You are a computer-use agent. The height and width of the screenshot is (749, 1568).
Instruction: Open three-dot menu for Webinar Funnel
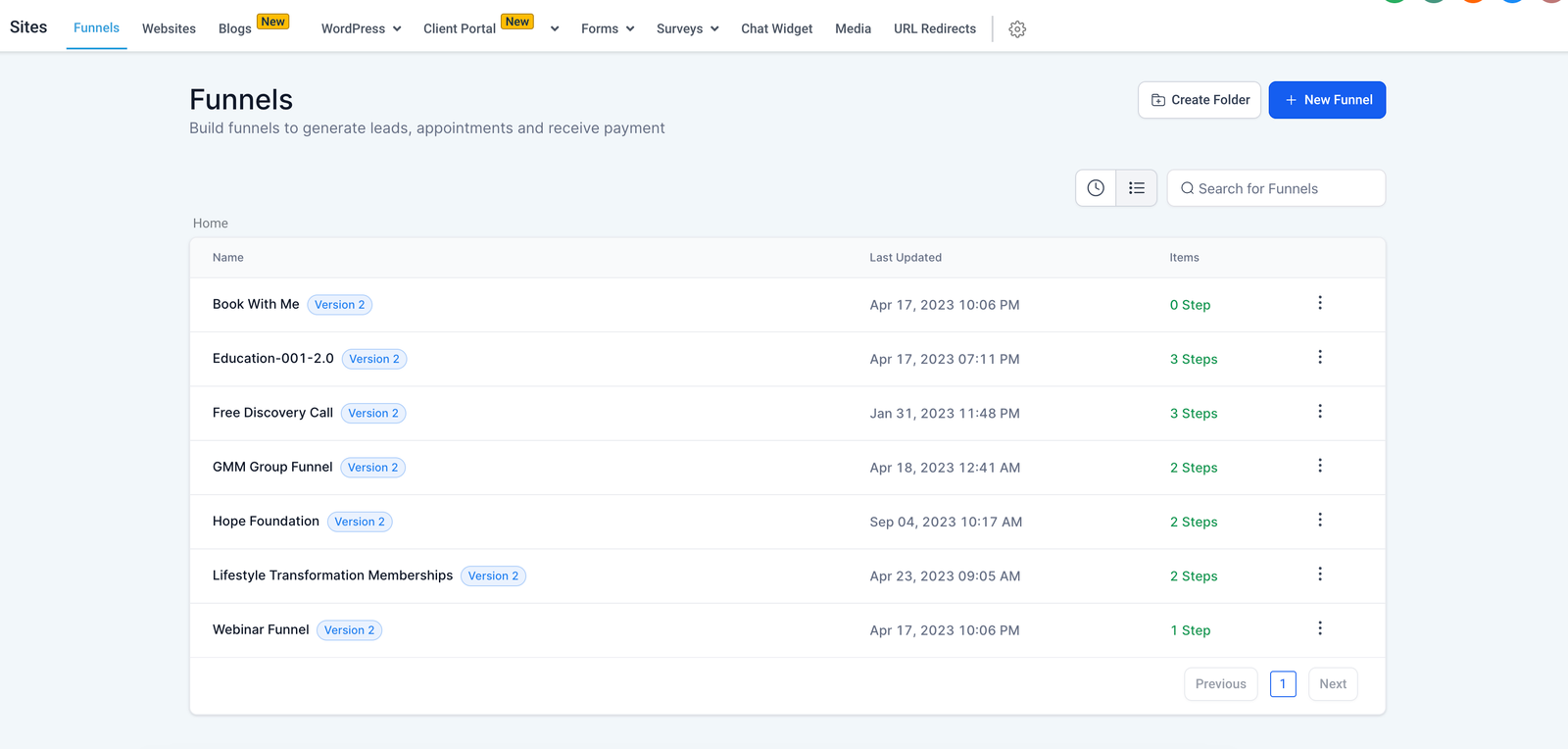(x=1320, y=628)
